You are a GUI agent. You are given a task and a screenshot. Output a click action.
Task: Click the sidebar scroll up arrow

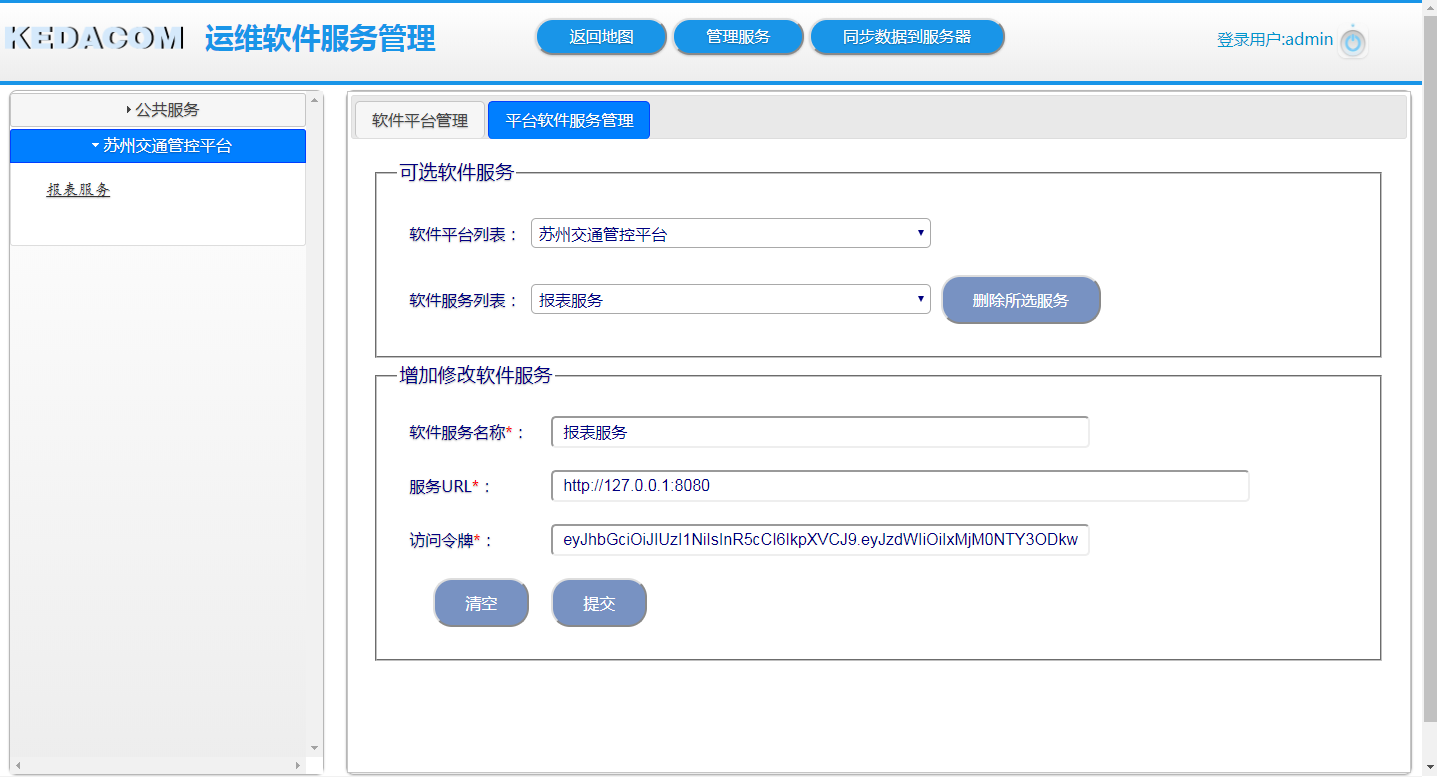pos(315,100)
